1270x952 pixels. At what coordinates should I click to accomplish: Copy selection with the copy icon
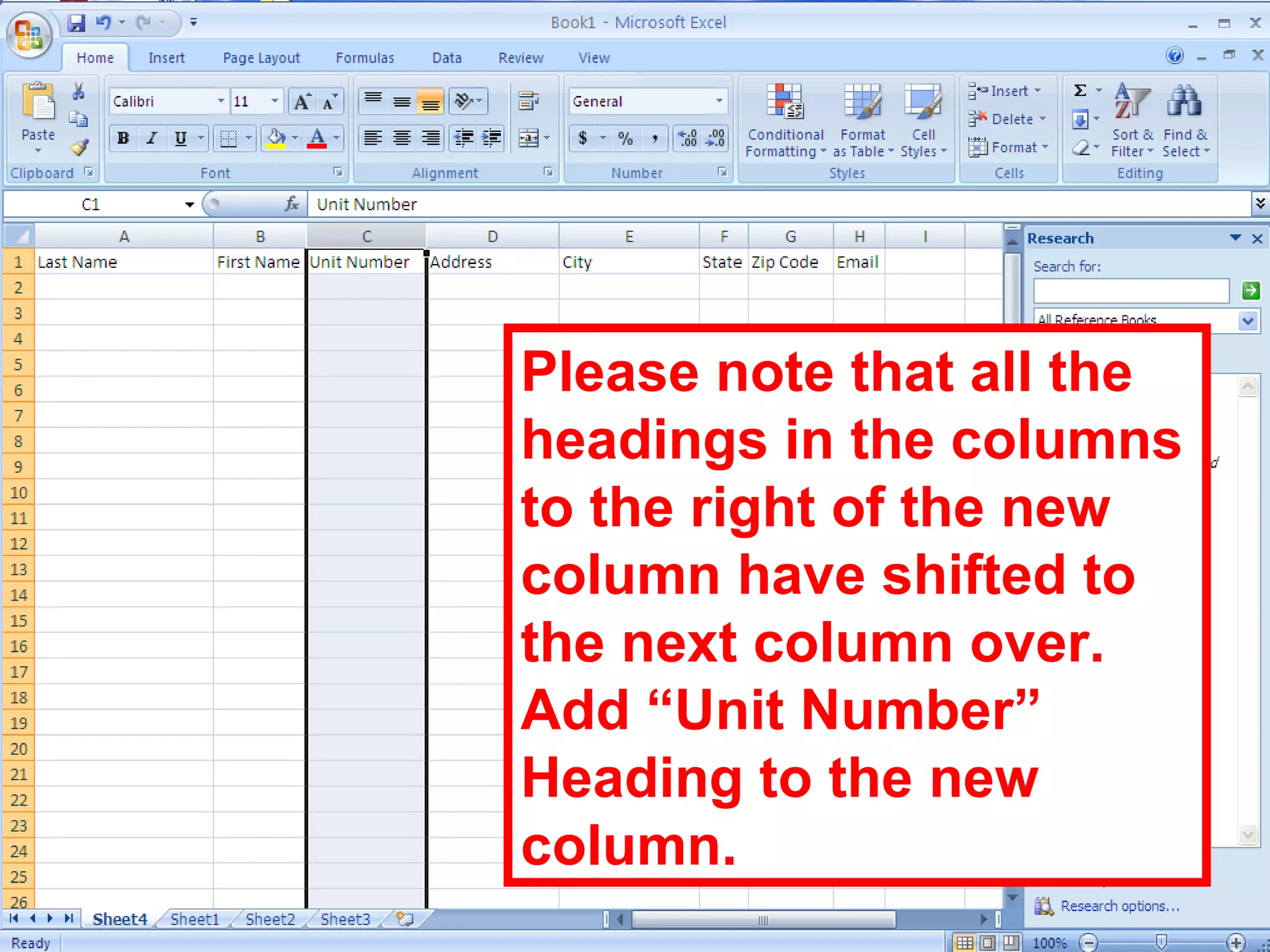pos(78,118)
